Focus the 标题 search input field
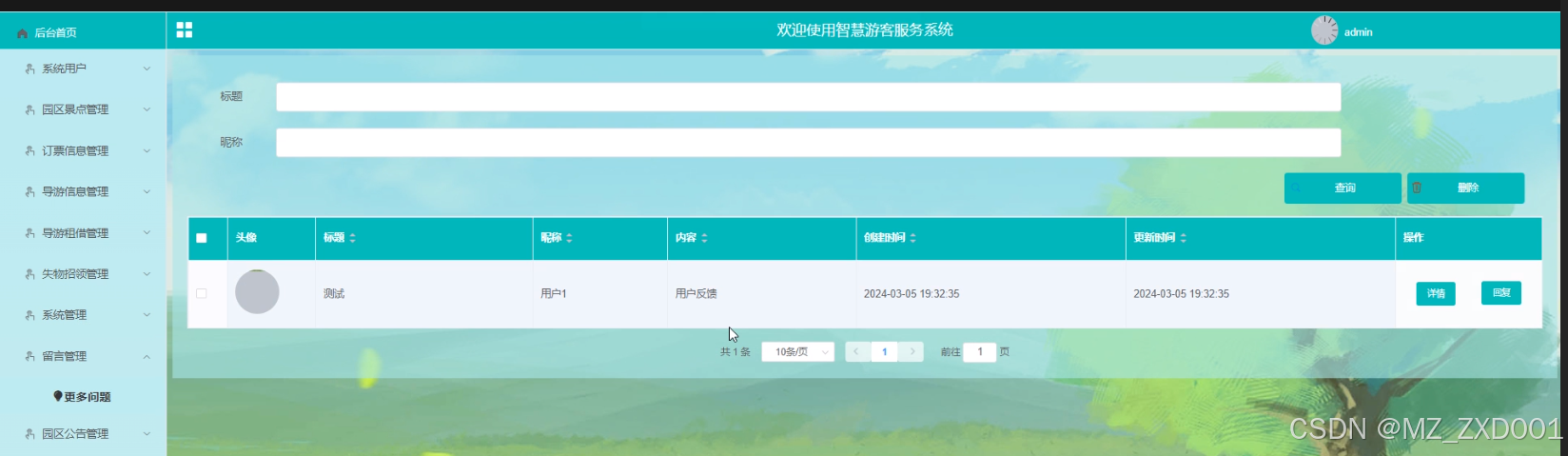This screenshot has height=456, width=1568. pos(808,96)
